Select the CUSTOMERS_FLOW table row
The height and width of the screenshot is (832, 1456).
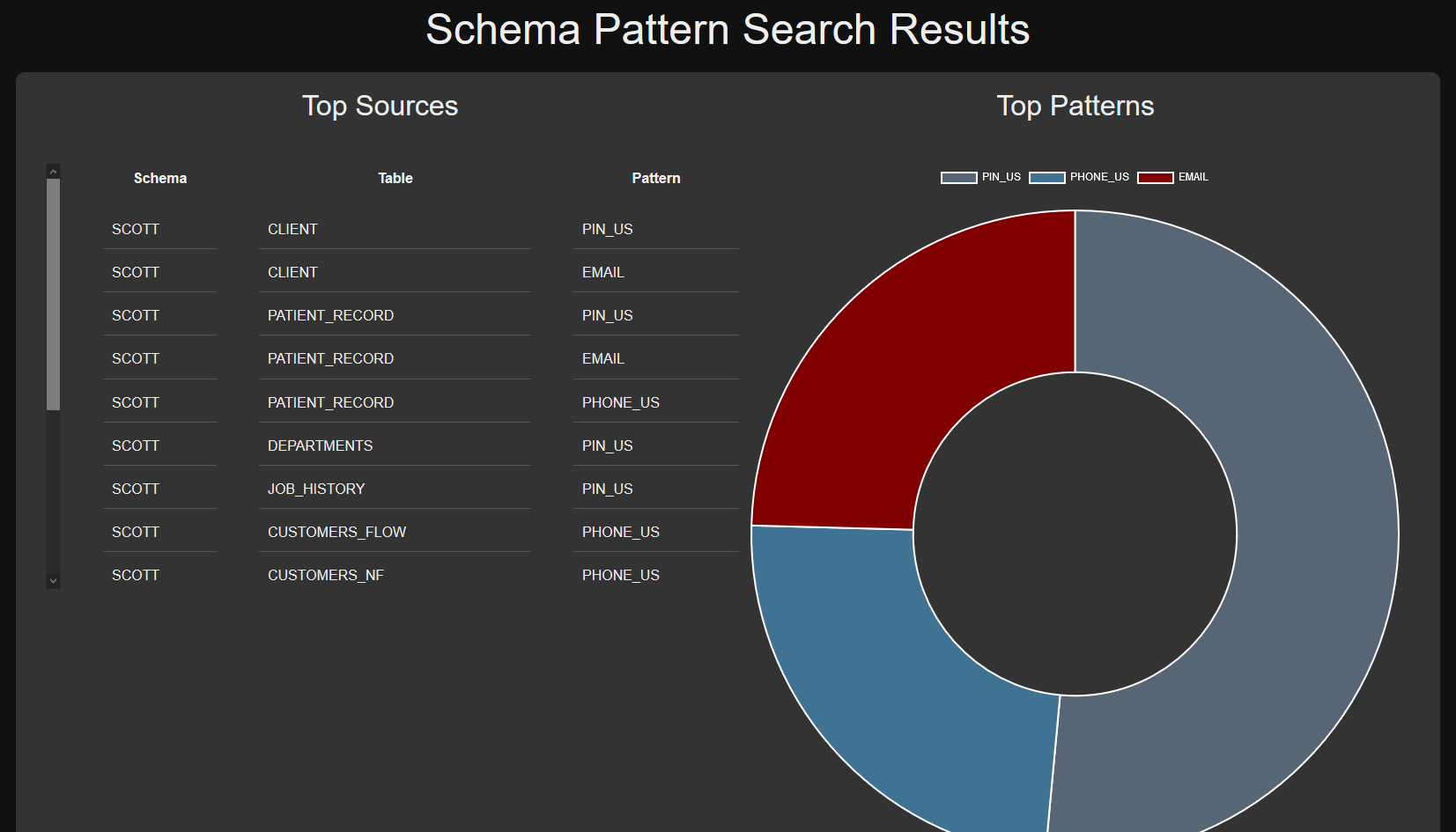pos(395,531)
